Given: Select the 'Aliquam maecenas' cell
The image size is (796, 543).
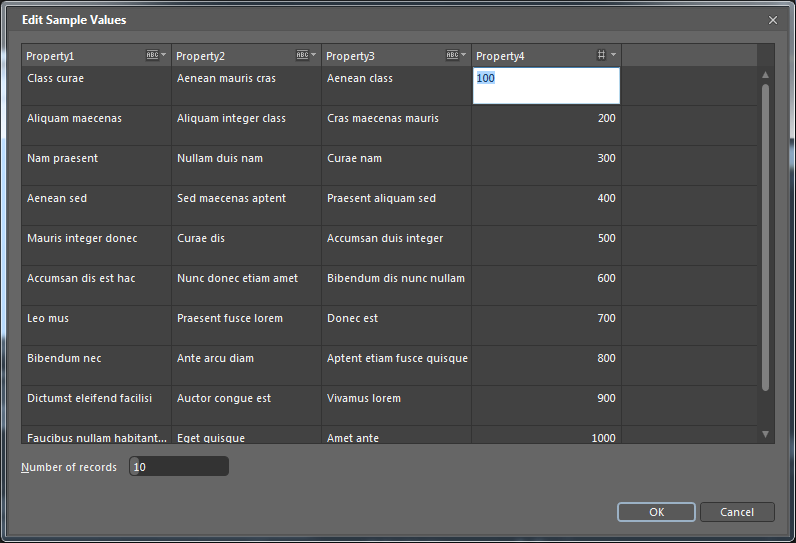Looking at the screenshot, I should tap(96, 126).
